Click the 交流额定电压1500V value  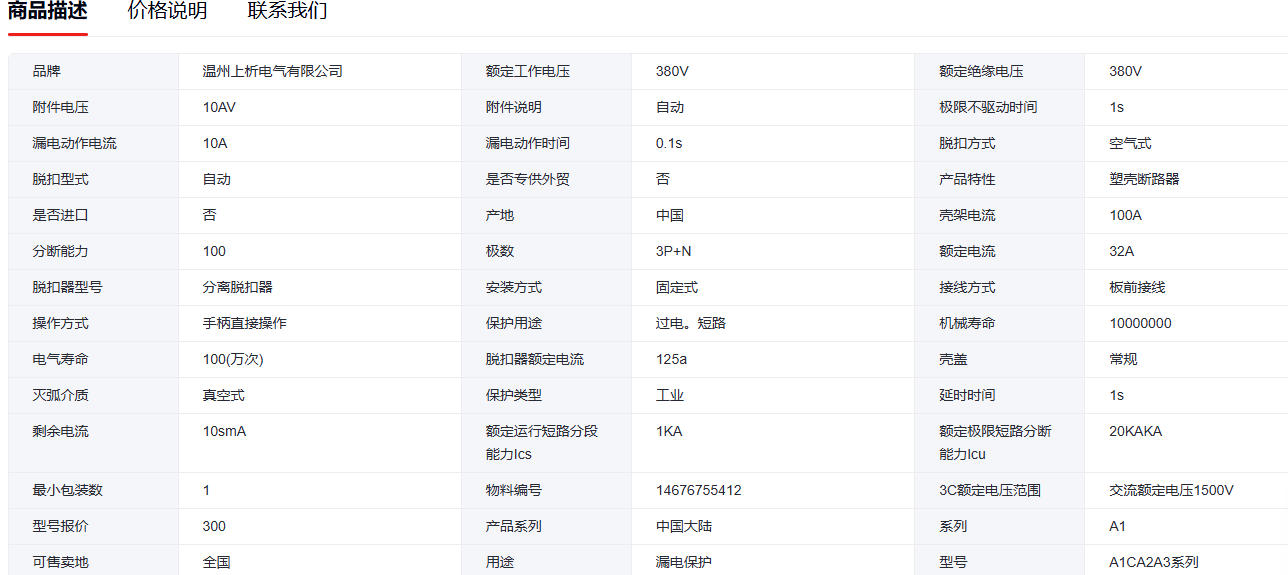pos(1171,490)
